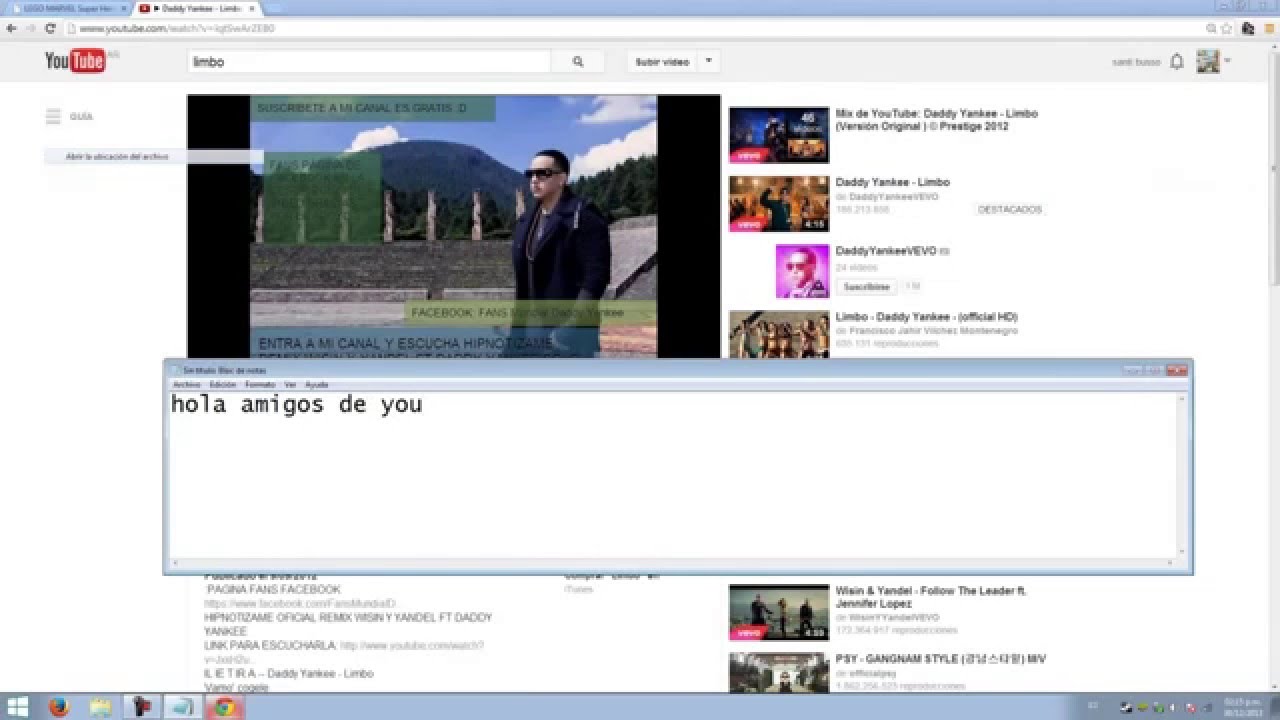Click the 'santi busso' username
The width and height of the screenshot is (1280, 720).
coord(1136,62)
